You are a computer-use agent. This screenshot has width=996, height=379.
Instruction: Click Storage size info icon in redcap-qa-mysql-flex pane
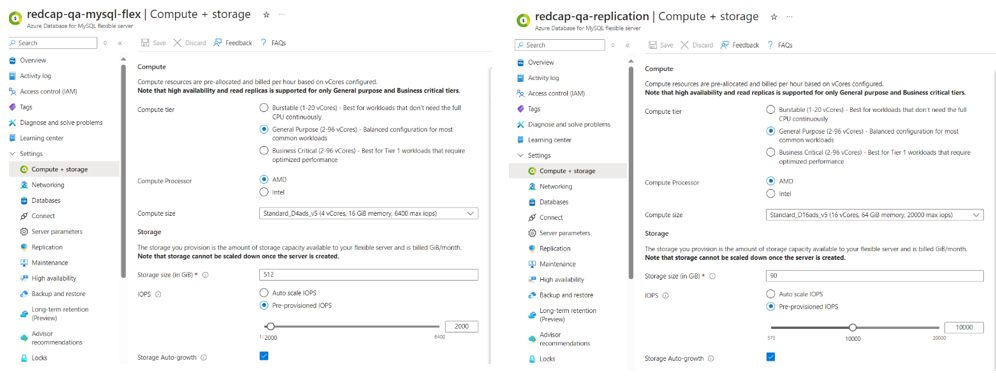(206, 275)
